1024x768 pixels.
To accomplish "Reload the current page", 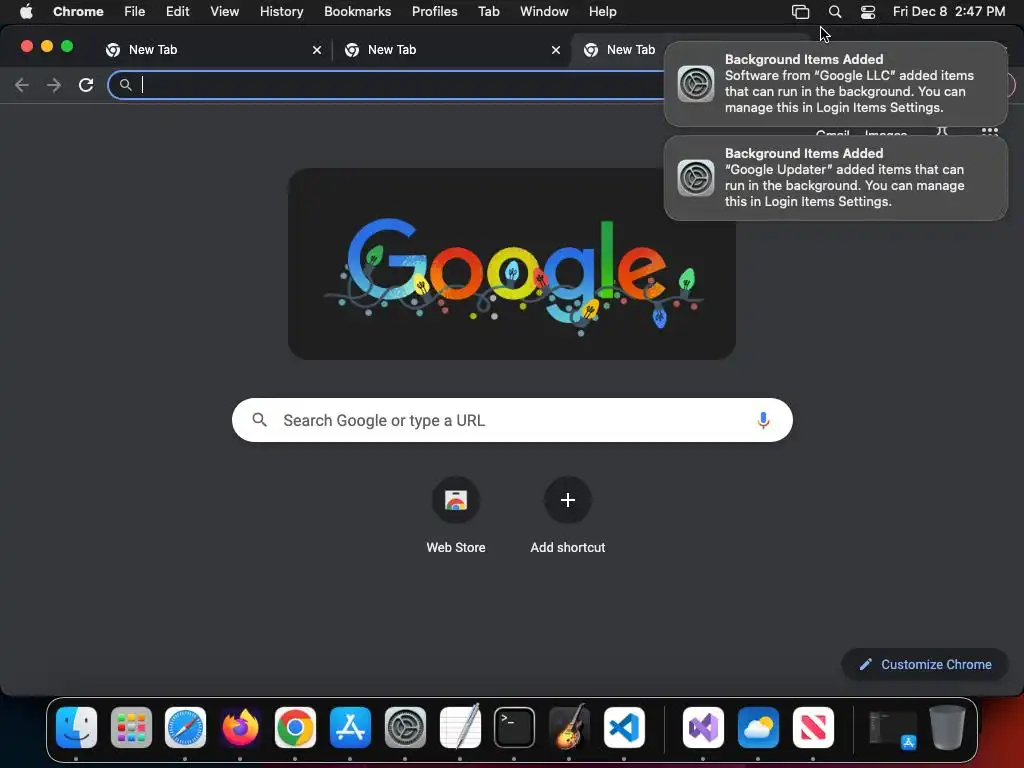I will click(86, 85).
